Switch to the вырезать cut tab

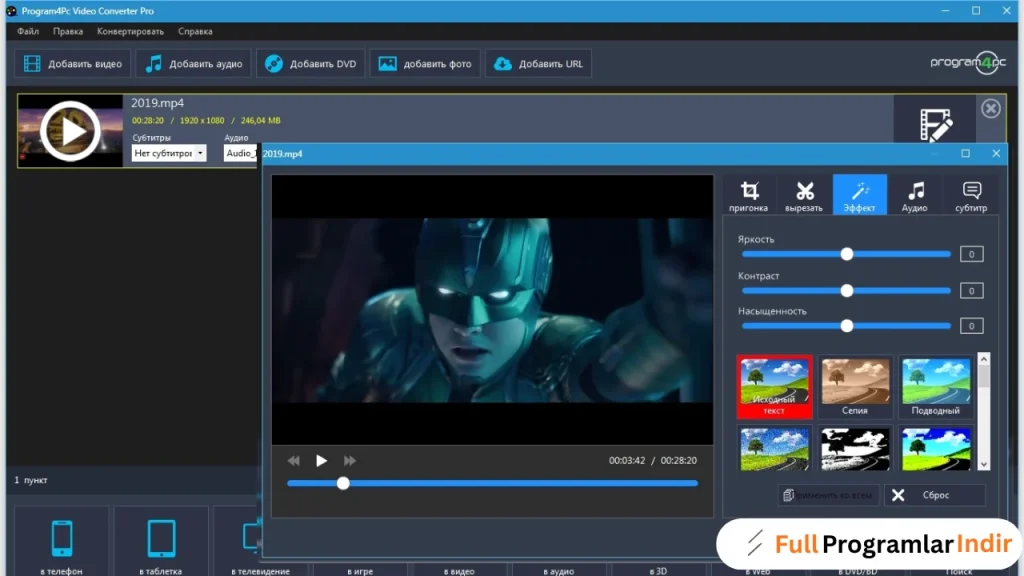804,195
